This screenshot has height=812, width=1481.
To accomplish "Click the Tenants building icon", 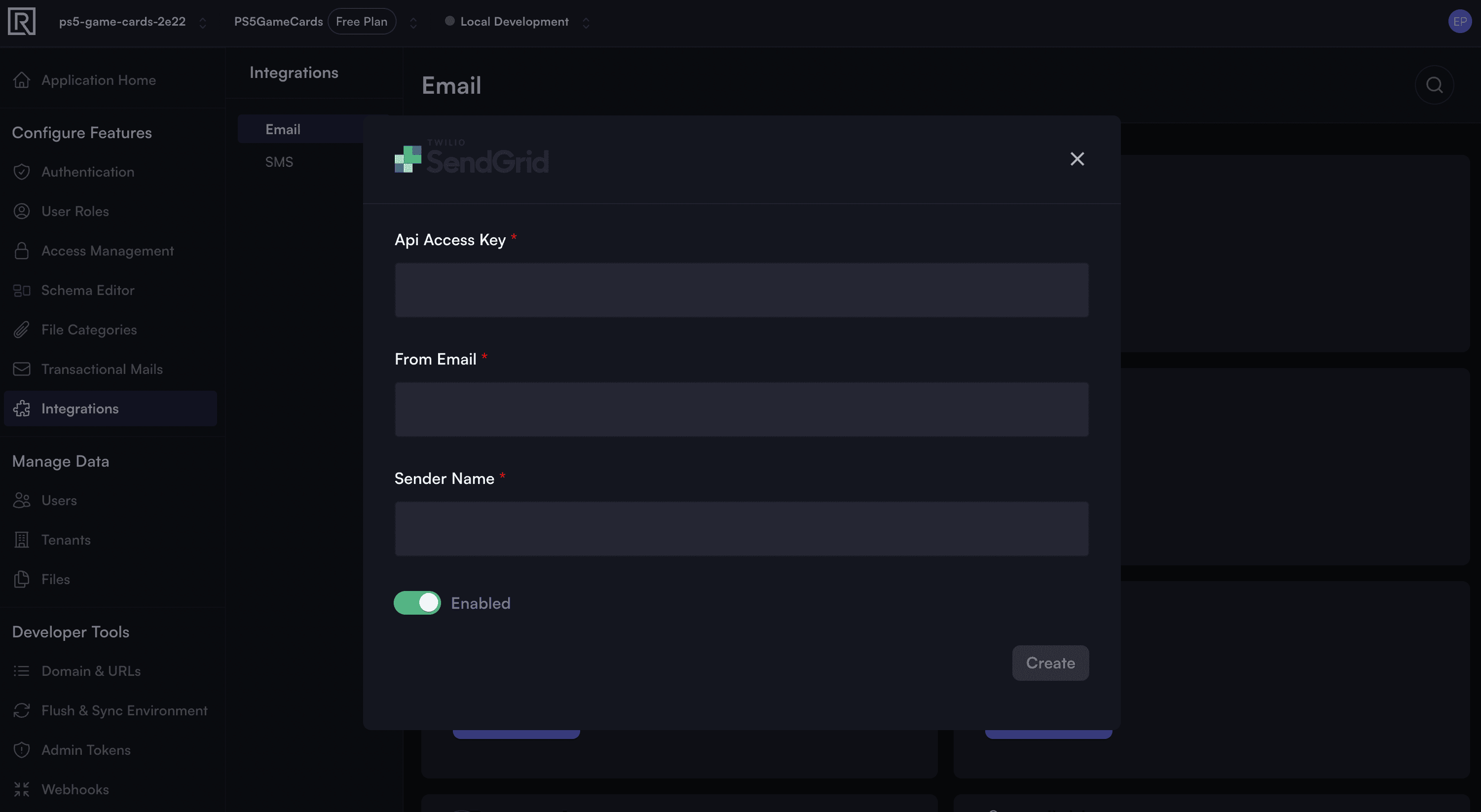I will point(22,540).
